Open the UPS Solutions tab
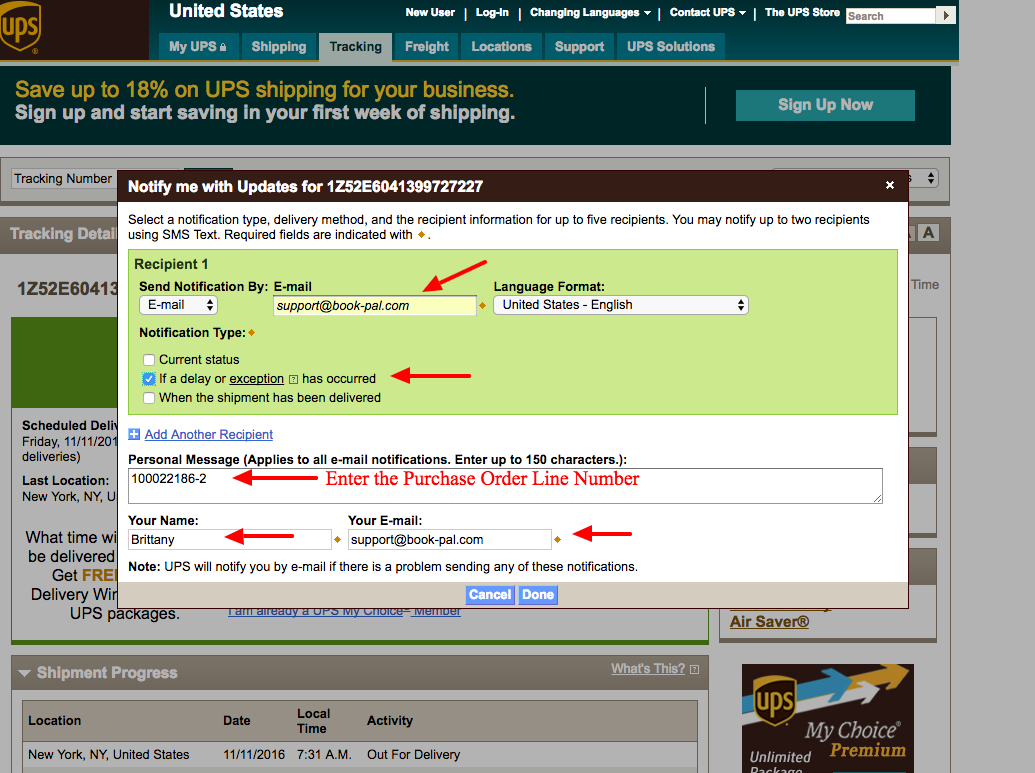 point(671,47)
